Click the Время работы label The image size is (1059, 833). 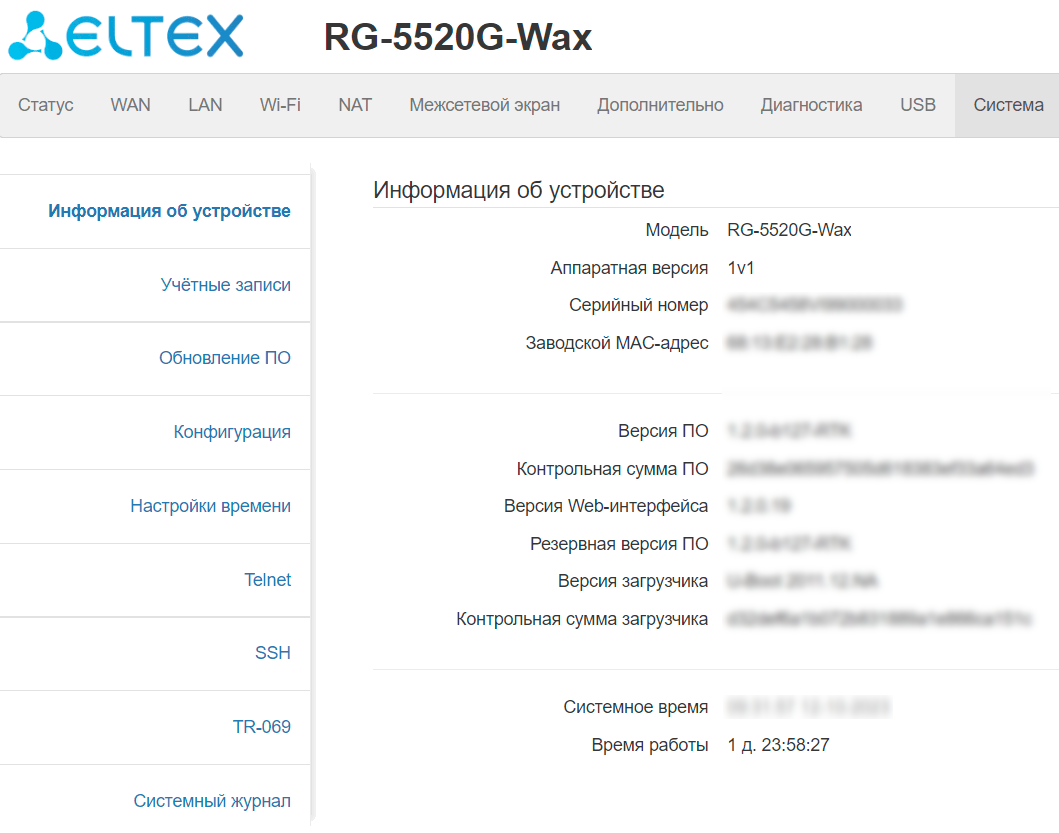[x=650, y=745]
